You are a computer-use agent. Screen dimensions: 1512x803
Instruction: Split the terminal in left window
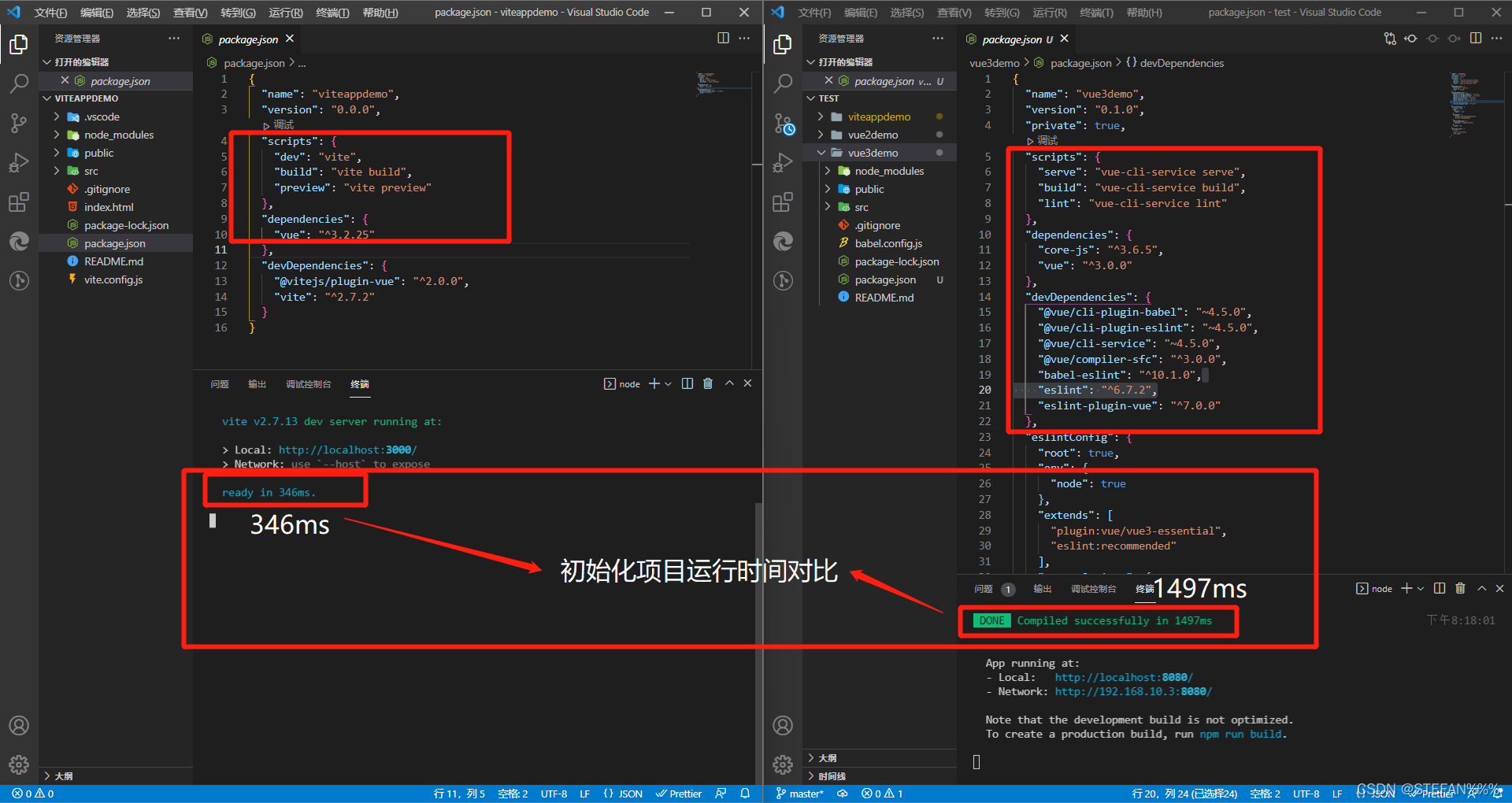pos(687,383)
